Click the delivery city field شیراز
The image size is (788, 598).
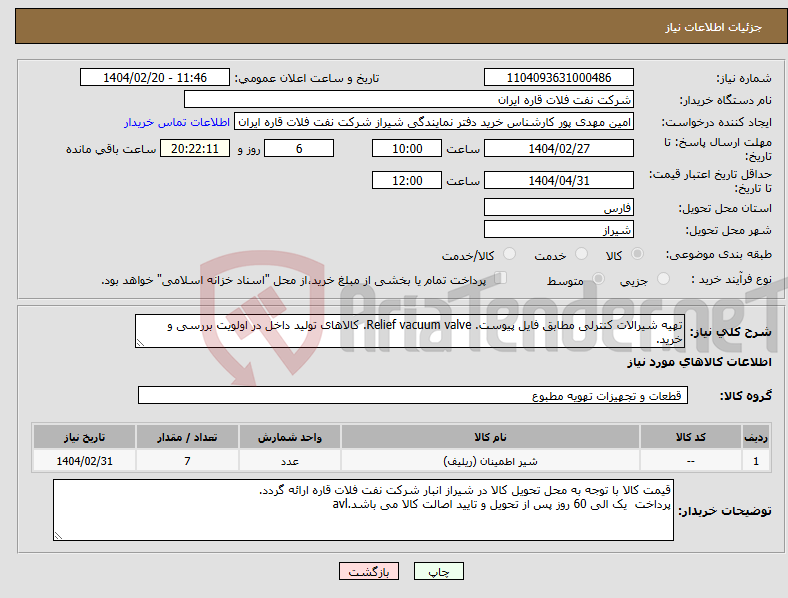558,230
